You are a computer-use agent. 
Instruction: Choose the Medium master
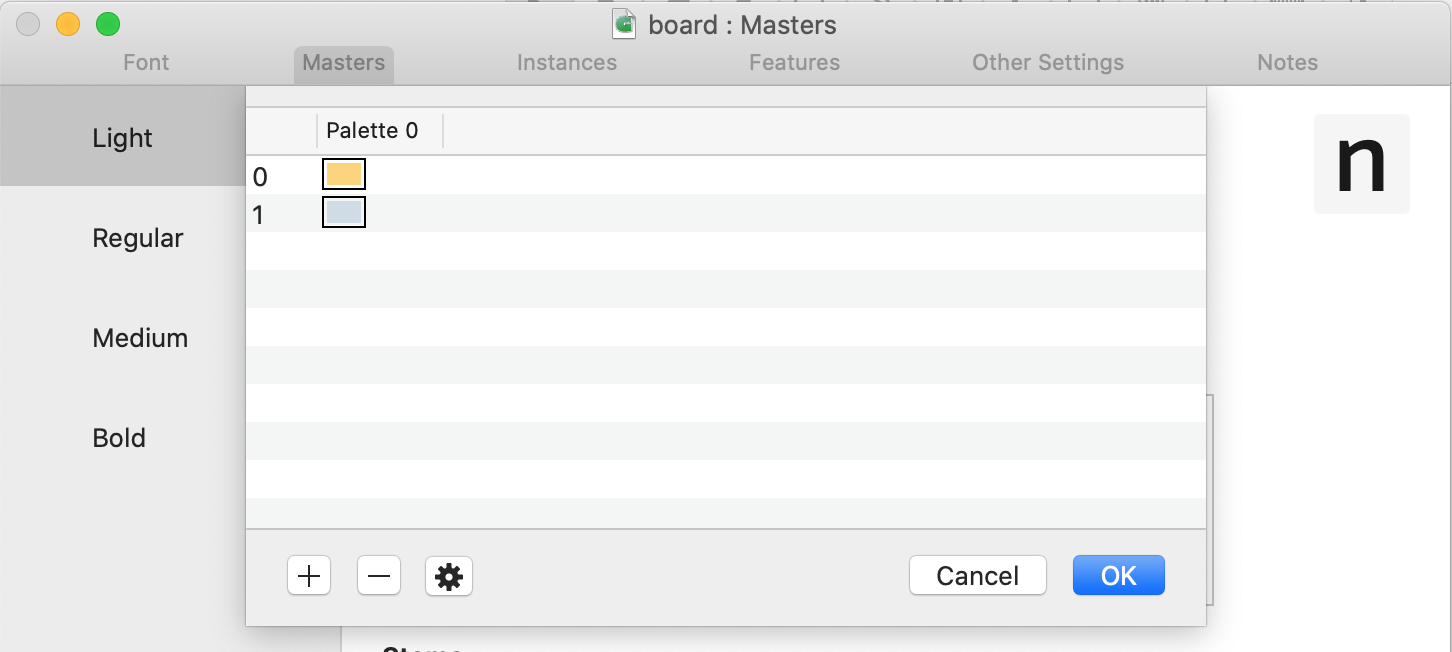click(140, 338)
